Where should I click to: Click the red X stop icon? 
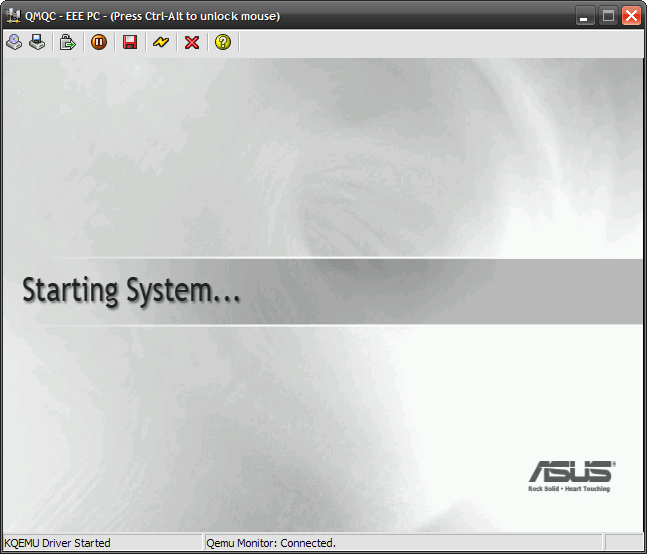click(192, 42)
